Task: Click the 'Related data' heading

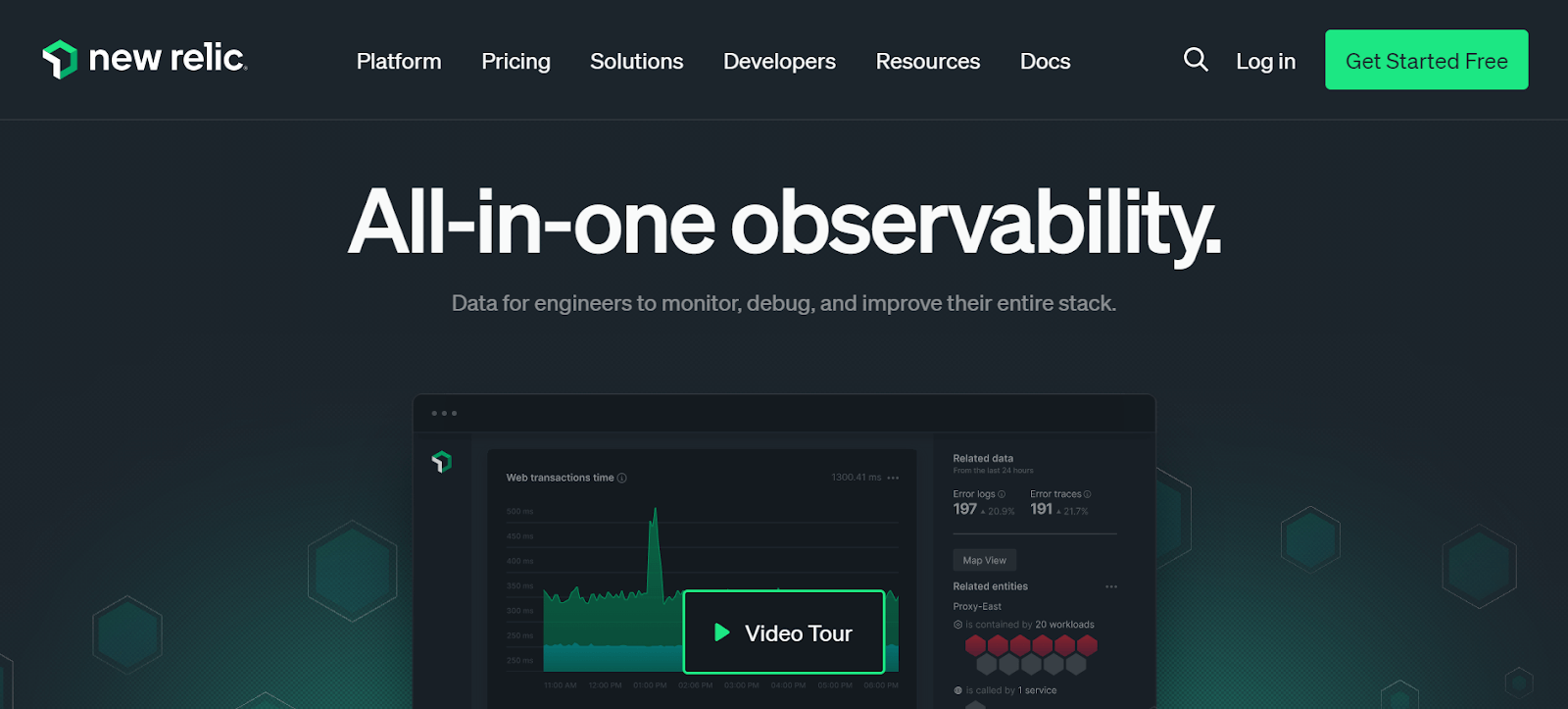Action: click(x=983, y=458)
